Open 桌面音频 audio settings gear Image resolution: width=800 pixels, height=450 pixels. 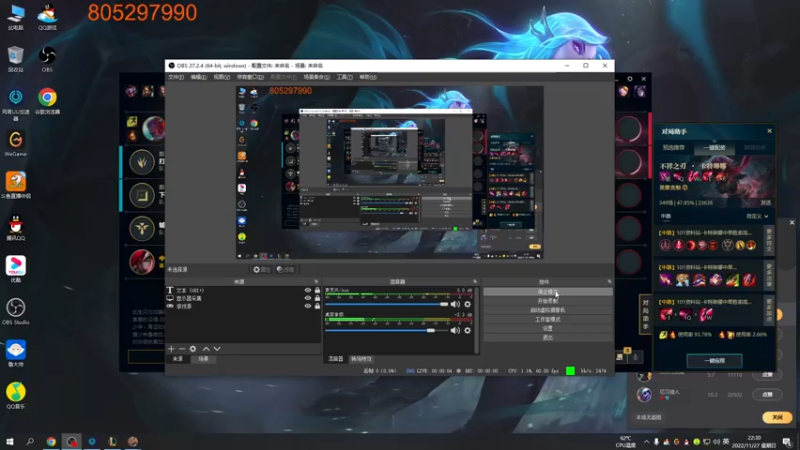point(467,331)
